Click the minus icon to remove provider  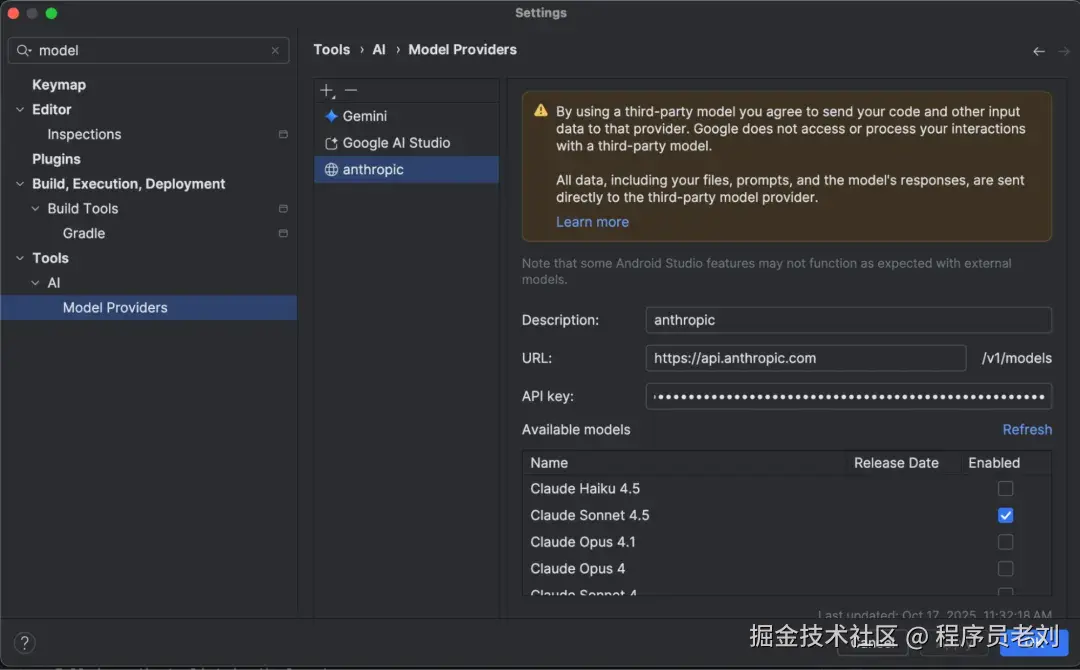(x=351, y=91)
